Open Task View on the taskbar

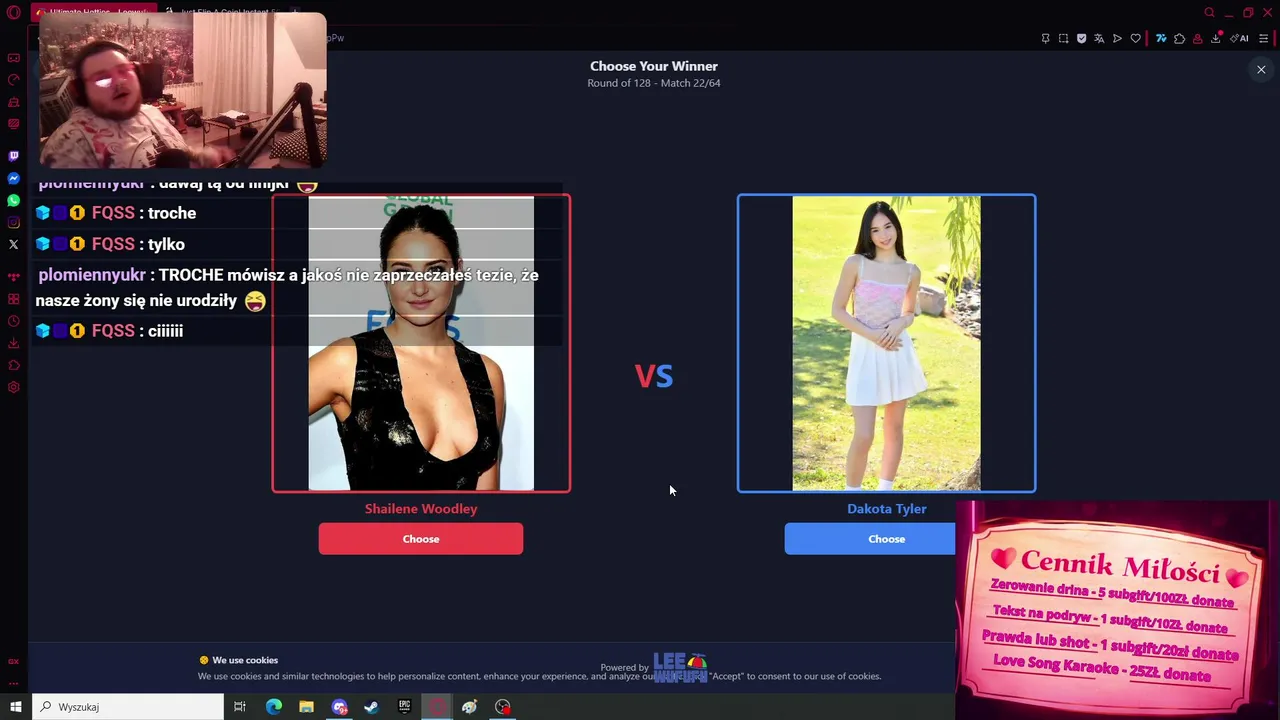(x=240, y=707)
